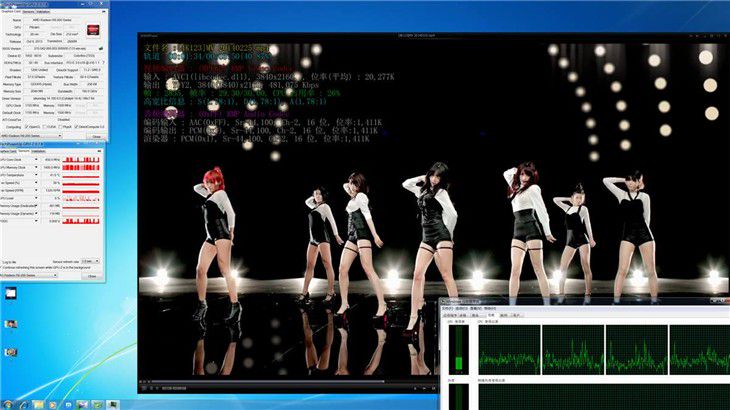Screen dimensions: 730x410
Task: Toggle the PhysX checkbox
Action: point(61,127)
